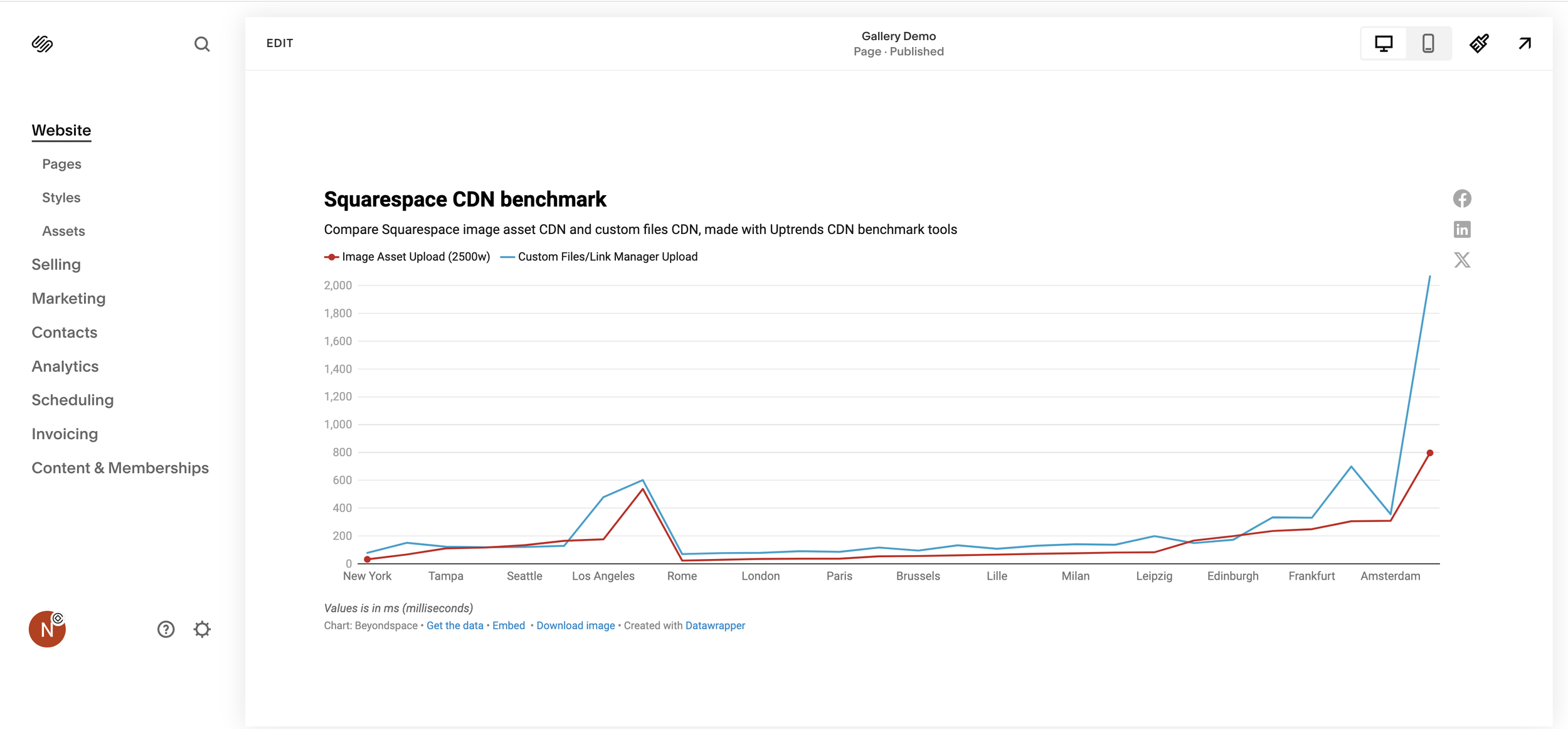Viewport: 1568px width, 729px height.
Task: Open Styles under Website
Action: (x=61, y=198)
